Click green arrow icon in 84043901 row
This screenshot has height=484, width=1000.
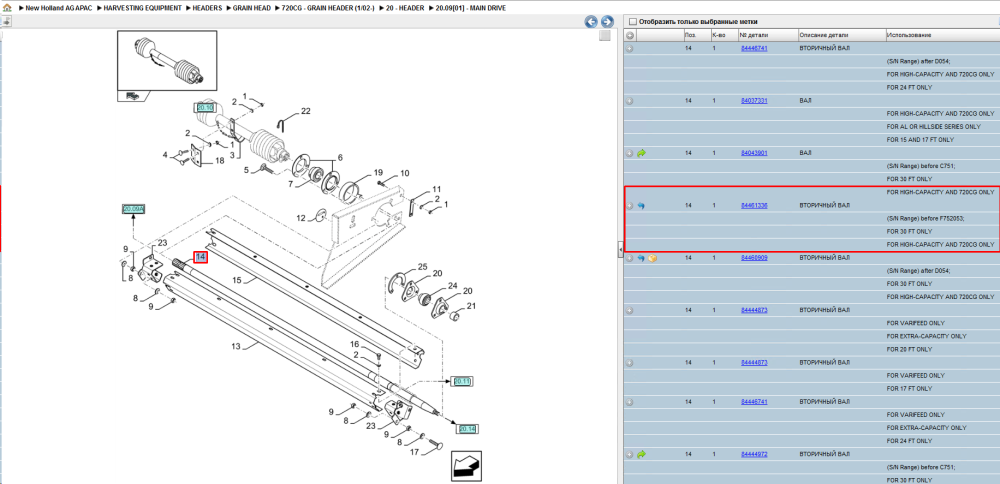(642, 153)
